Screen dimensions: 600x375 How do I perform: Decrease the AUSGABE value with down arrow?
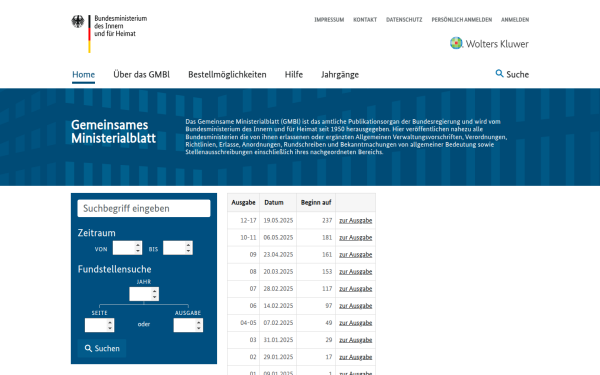point(199,328)
